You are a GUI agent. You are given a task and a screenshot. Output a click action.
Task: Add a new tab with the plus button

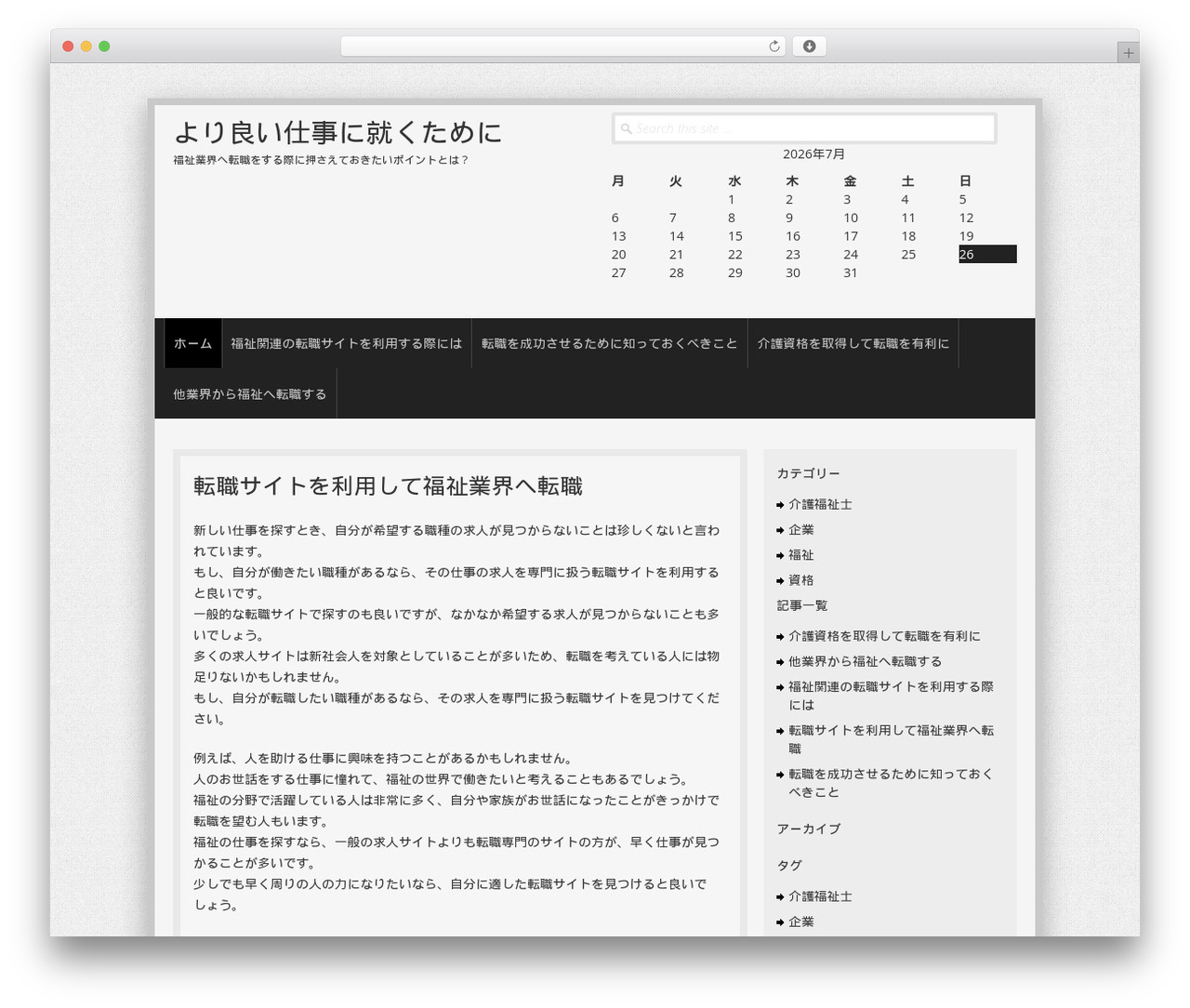tap(1128, 53)
